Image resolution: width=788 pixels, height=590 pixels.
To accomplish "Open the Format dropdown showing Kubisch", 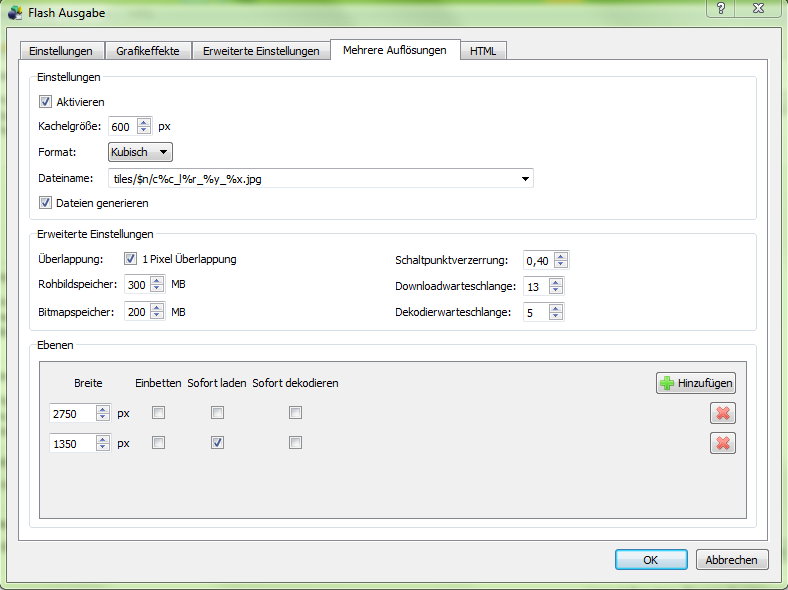I will (140, 152).
